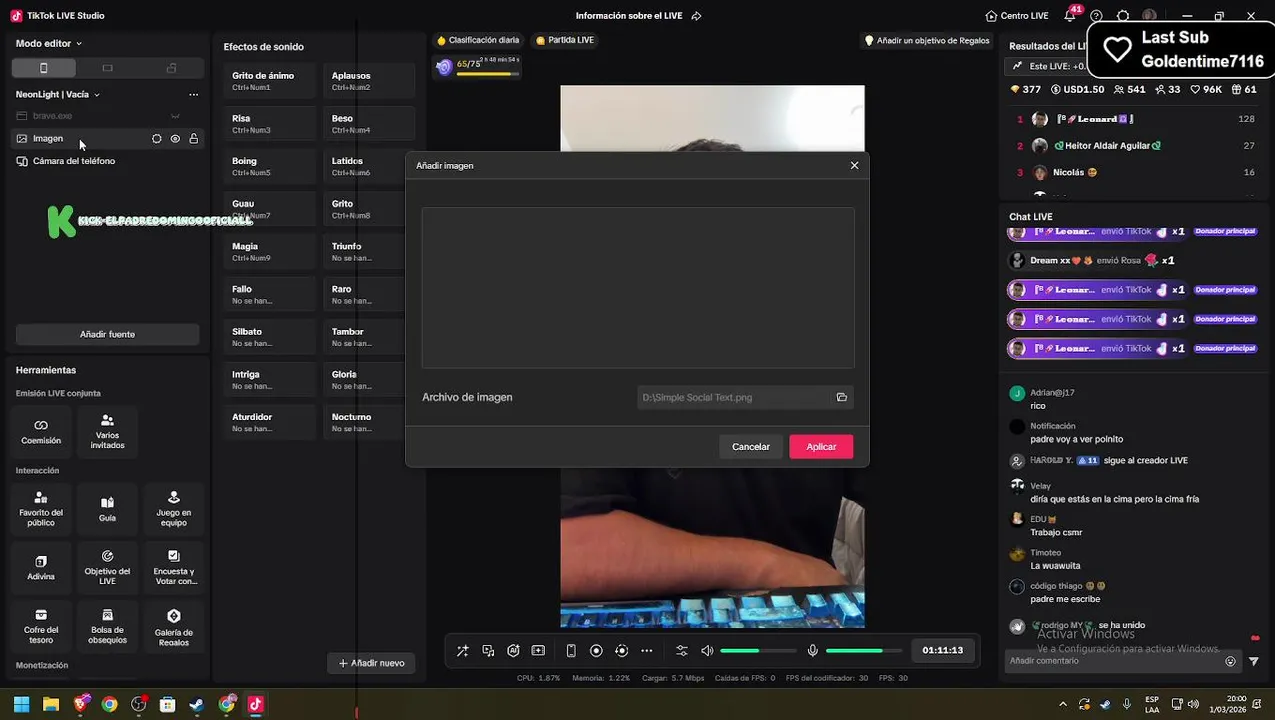
Task: Click Cancelar in Añadir imagen dialog
Action: click(x=751, y=447)
